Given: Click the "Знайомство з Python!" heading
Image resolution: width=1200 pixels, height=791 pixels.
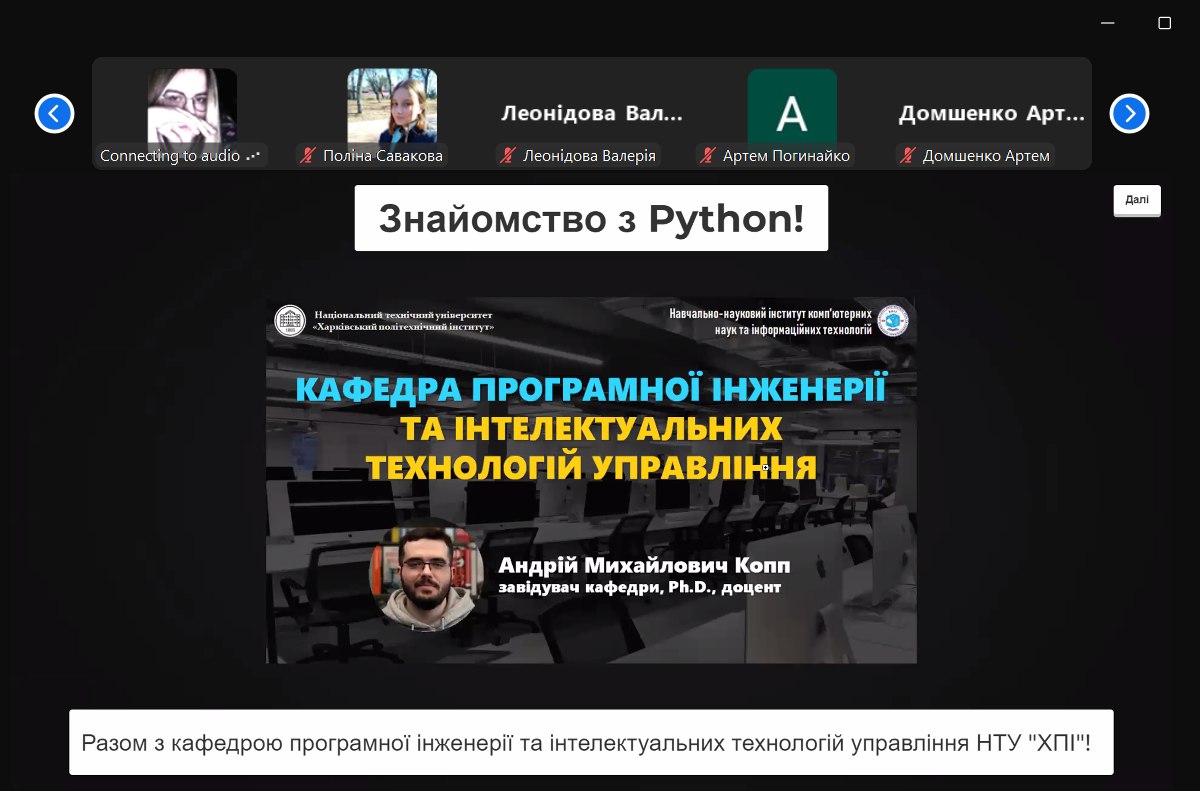Looking at the screenshot, I should click(x=591, y=218).
